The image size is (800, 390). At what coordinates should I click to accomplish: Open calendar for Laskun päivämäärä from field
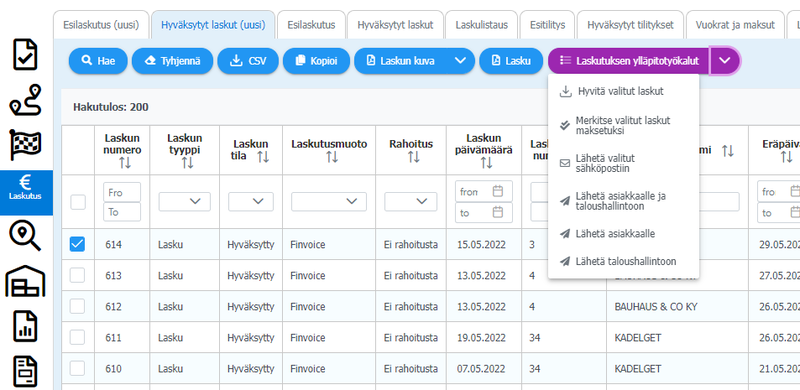[498, 191]
